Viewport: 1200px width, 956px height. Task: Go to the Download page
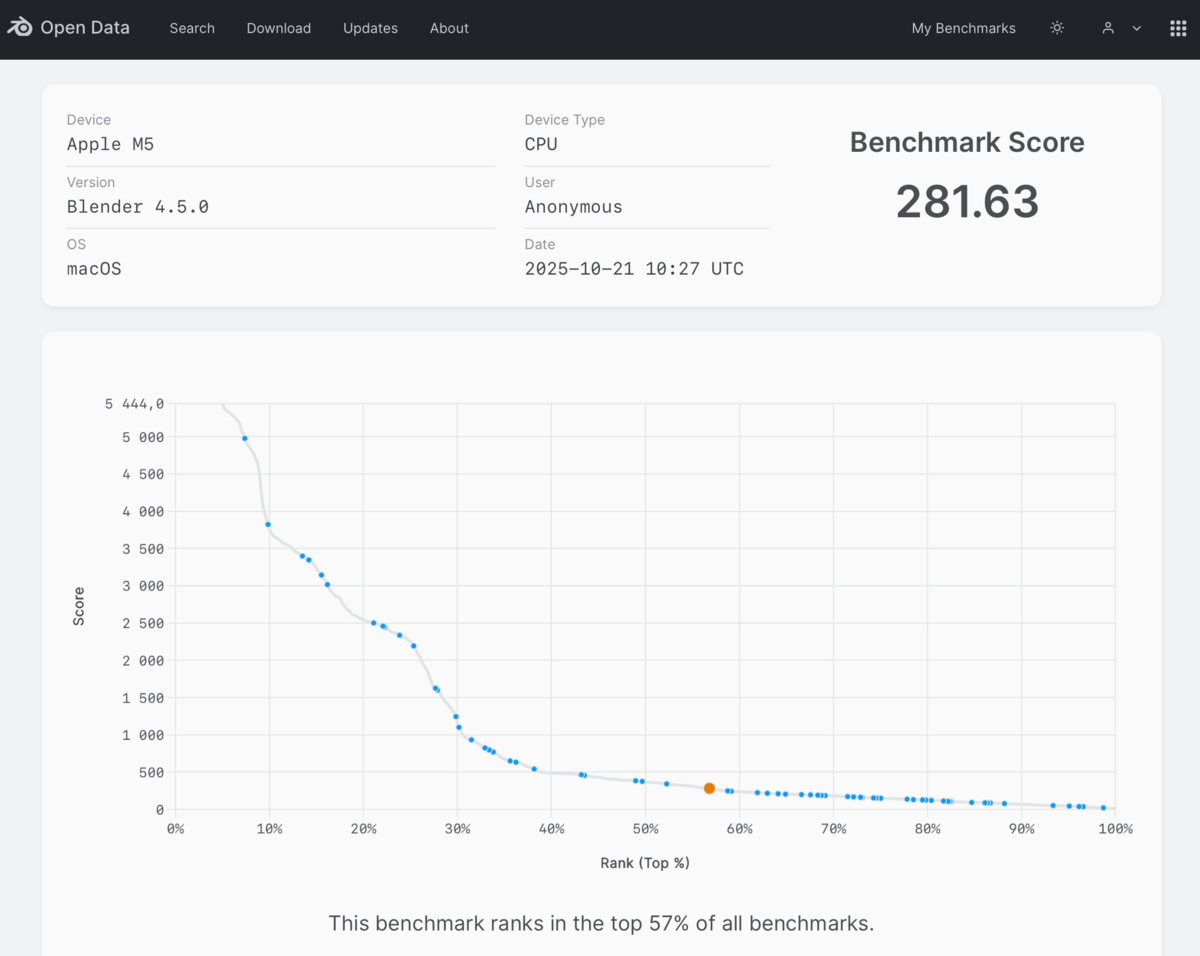point(278,28)
